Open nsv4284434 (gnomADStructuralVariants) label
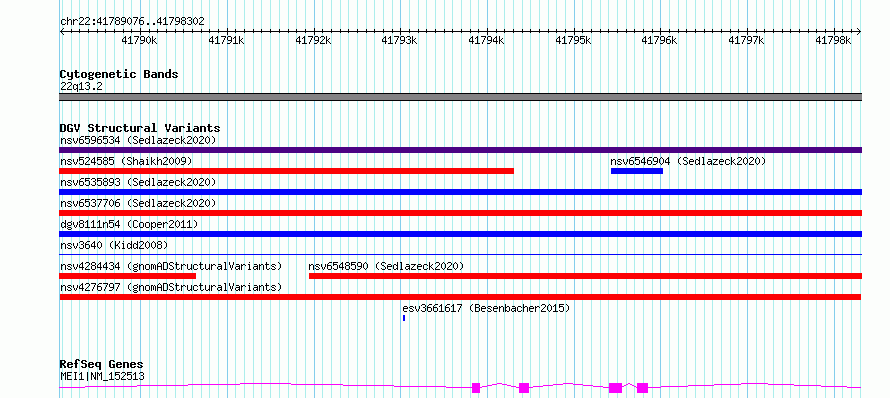Screen dimensions: 890x398 171,266
